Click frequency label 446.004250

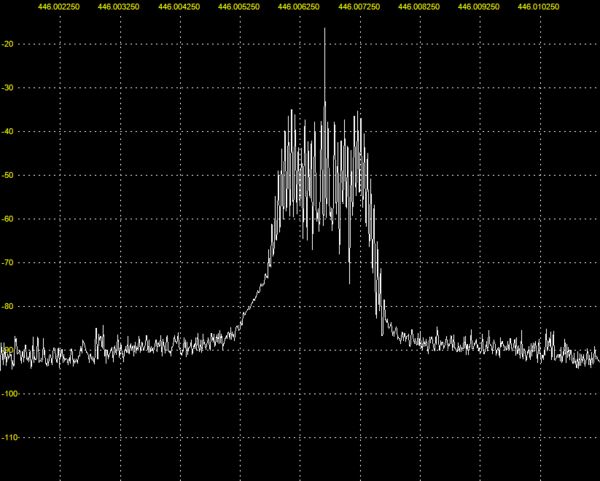point(179,7)
